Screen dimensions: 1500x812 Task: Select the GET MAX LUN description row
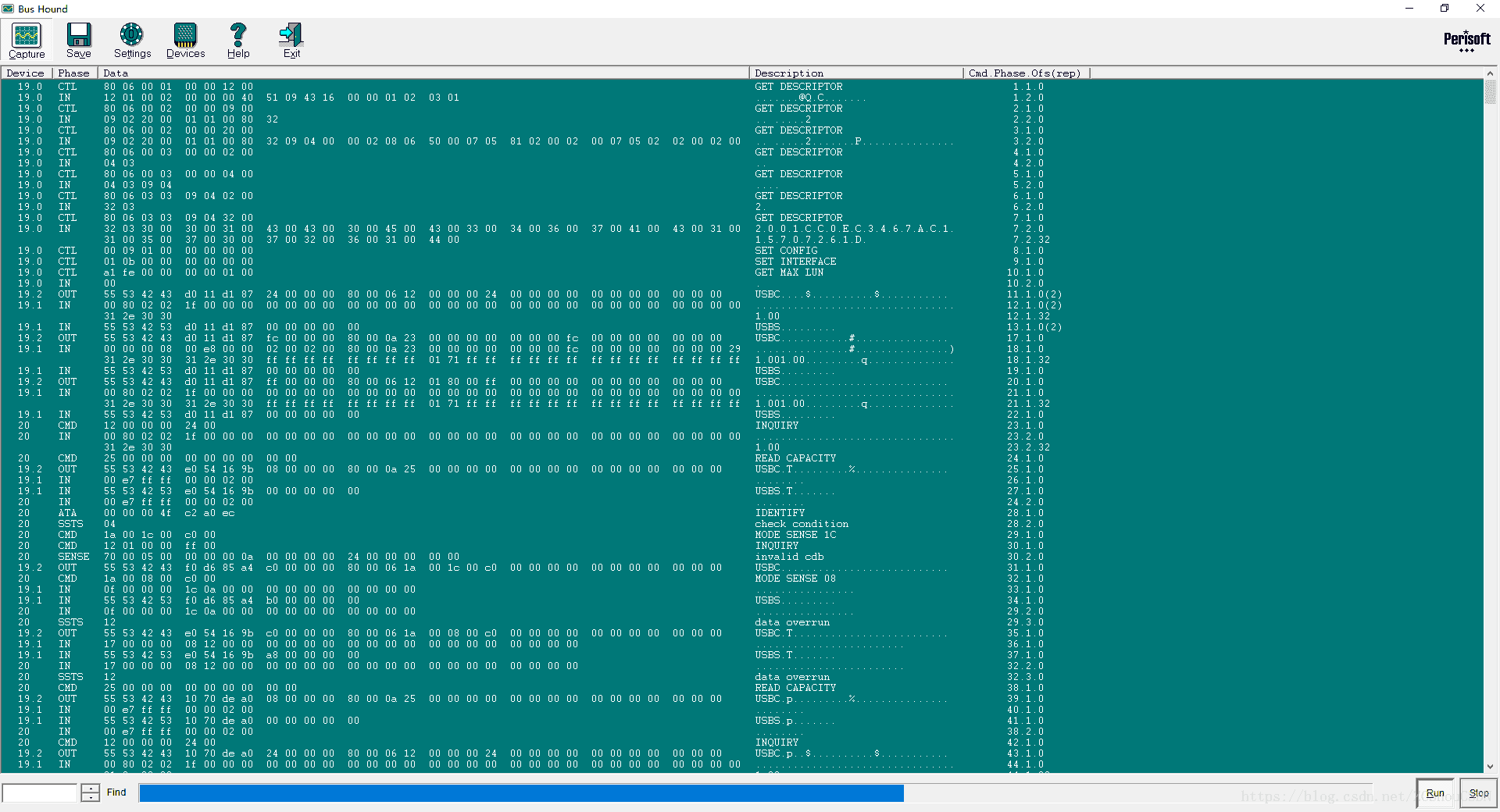[789, 272]
